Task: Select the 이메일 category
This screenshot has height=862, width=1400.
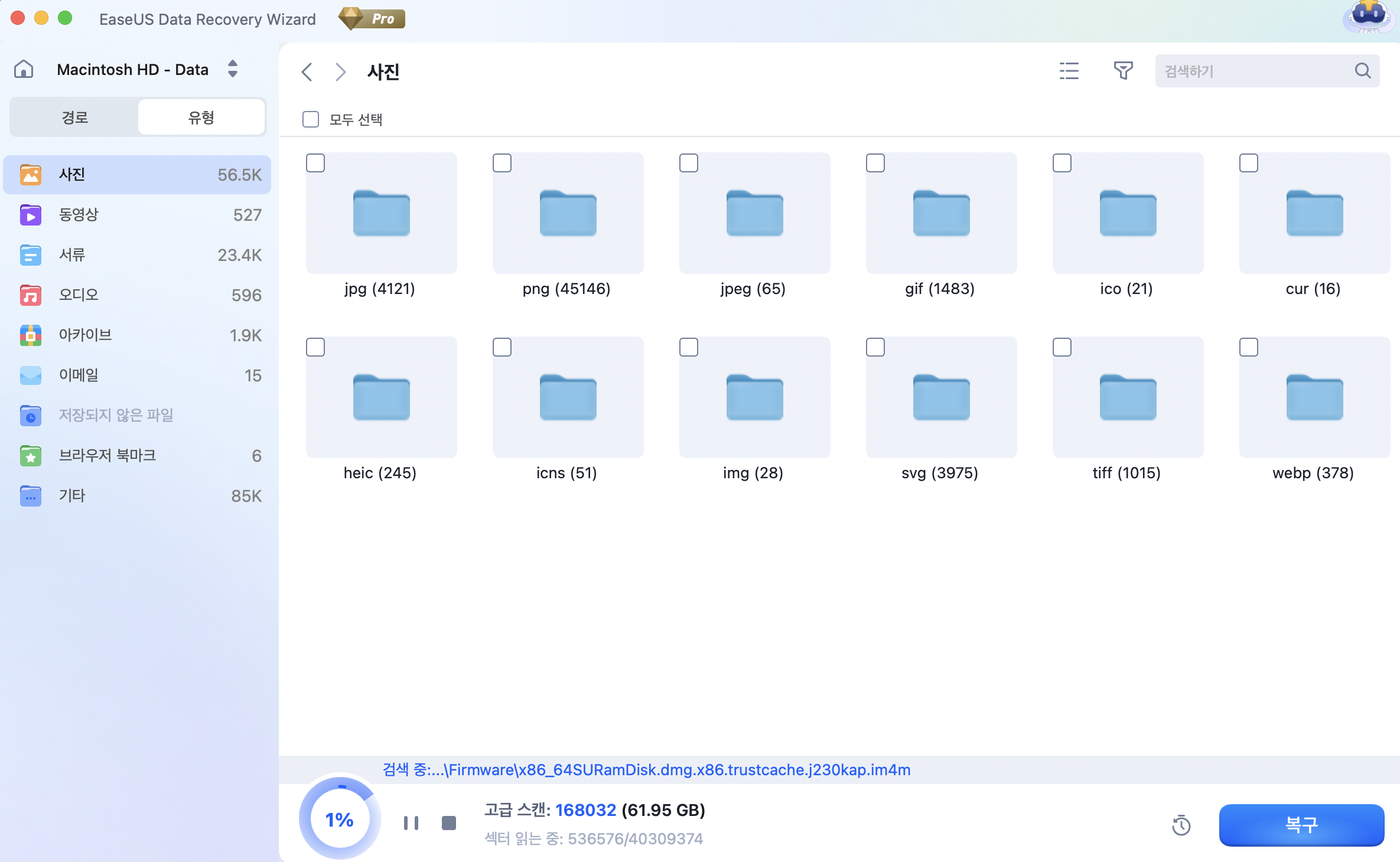Action: (x=78, y=375)
